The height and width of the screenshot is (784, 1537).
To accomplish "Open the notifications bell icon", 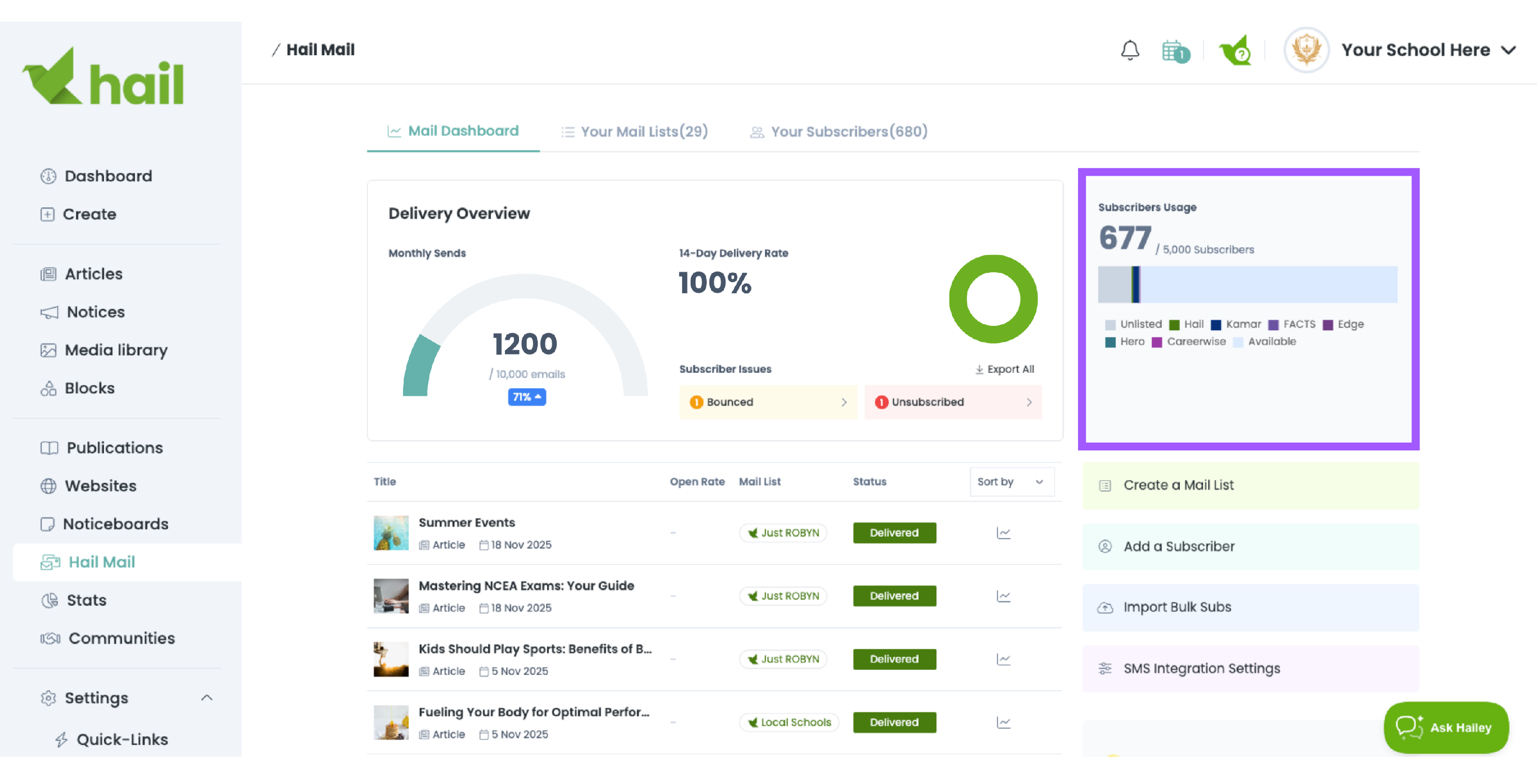I will (x=1130, y=50).
